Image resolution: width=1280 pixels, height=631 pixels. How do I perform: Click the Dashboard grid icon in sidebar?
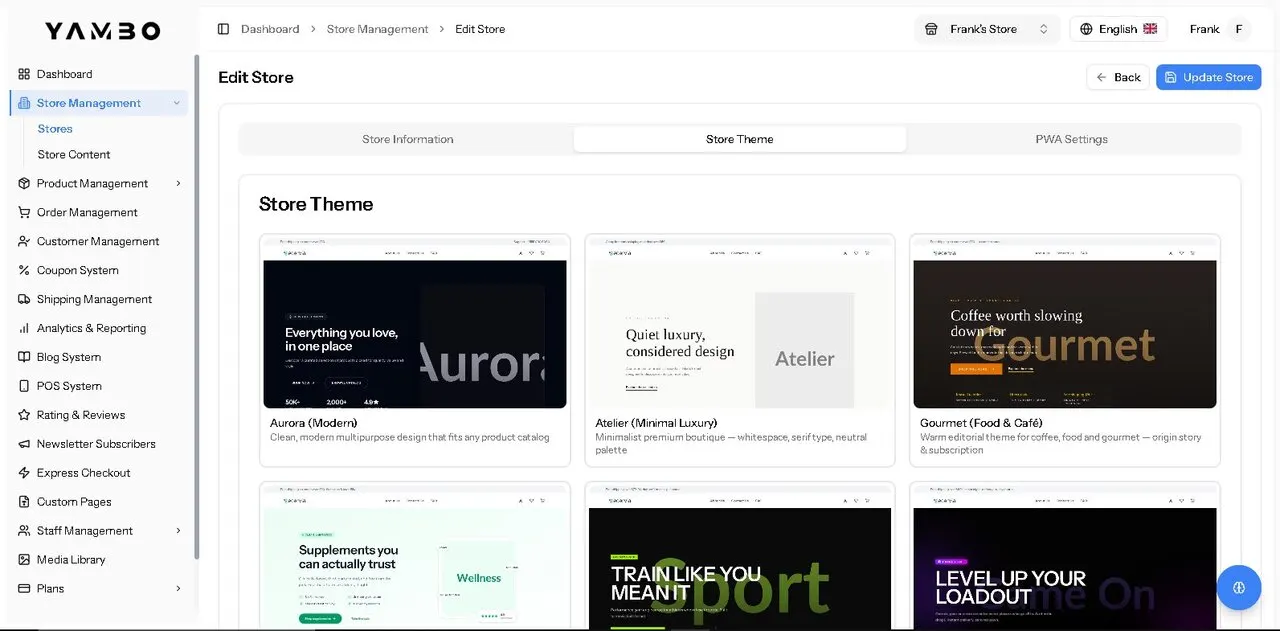pos(24,74)
